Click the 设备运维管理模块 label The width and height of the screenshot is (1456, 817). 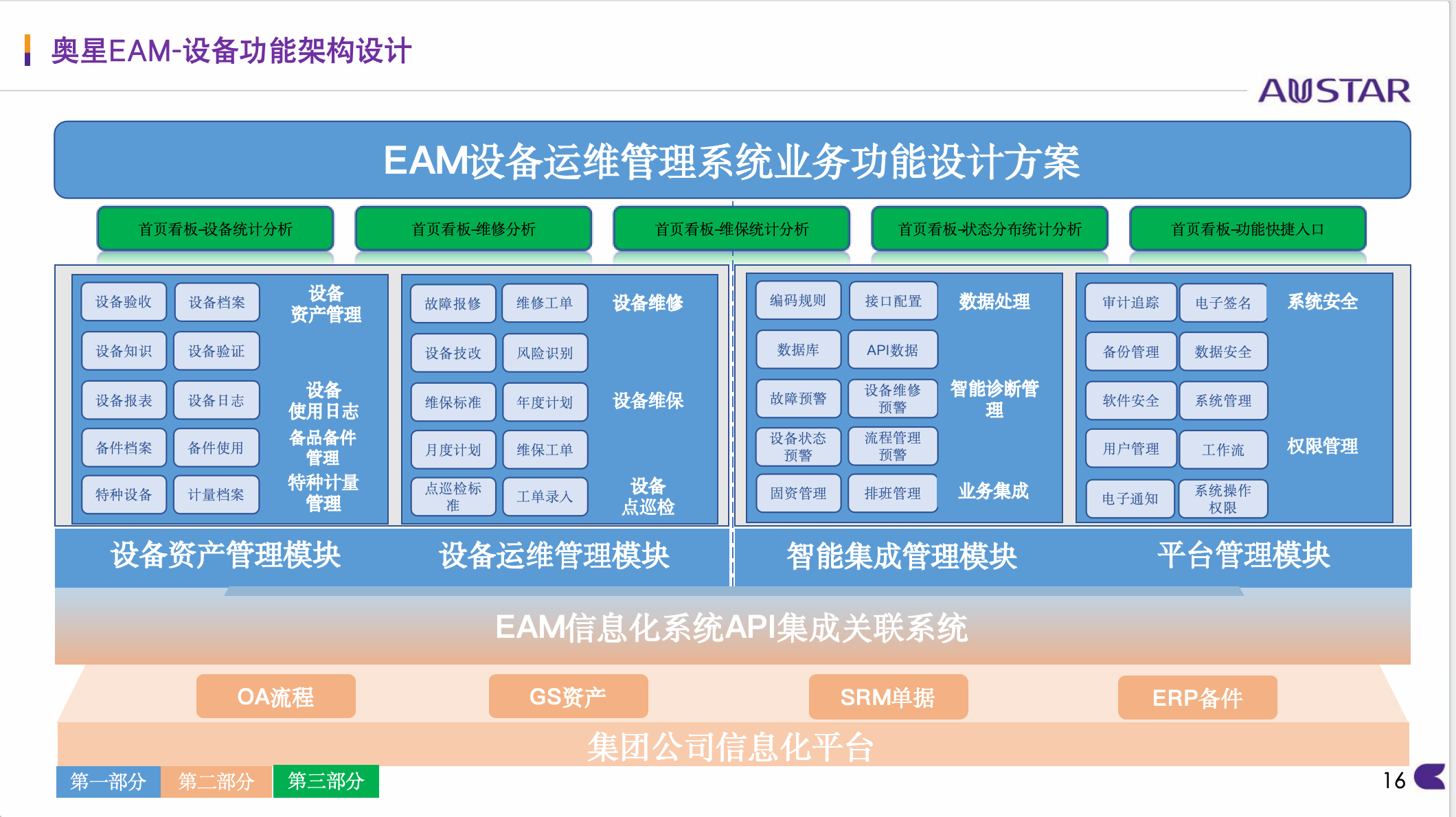554,555
